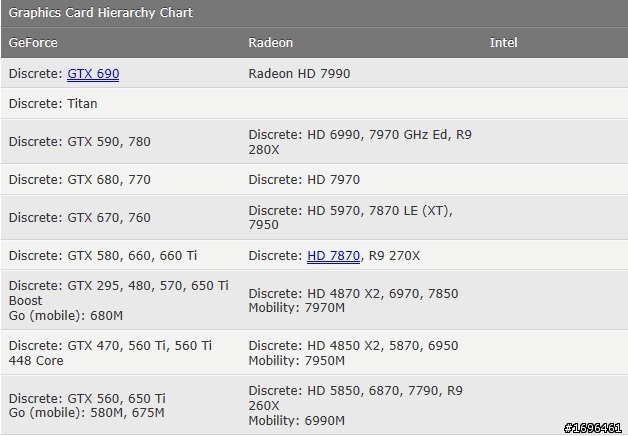The width and height of the screenshot is (628, 436).
Task: Click the Mobility: 7950M text
Action: [x=296, y=360]
